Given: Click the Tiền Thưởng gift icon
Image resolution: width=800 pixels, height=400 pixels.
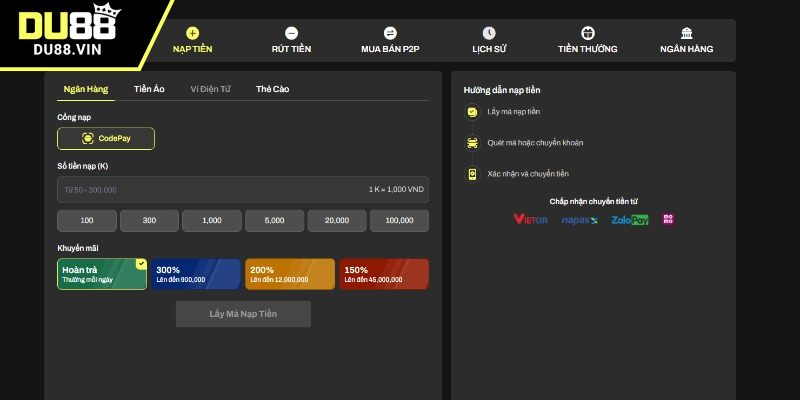Looking at the screenshot, I should pos(587,33).
